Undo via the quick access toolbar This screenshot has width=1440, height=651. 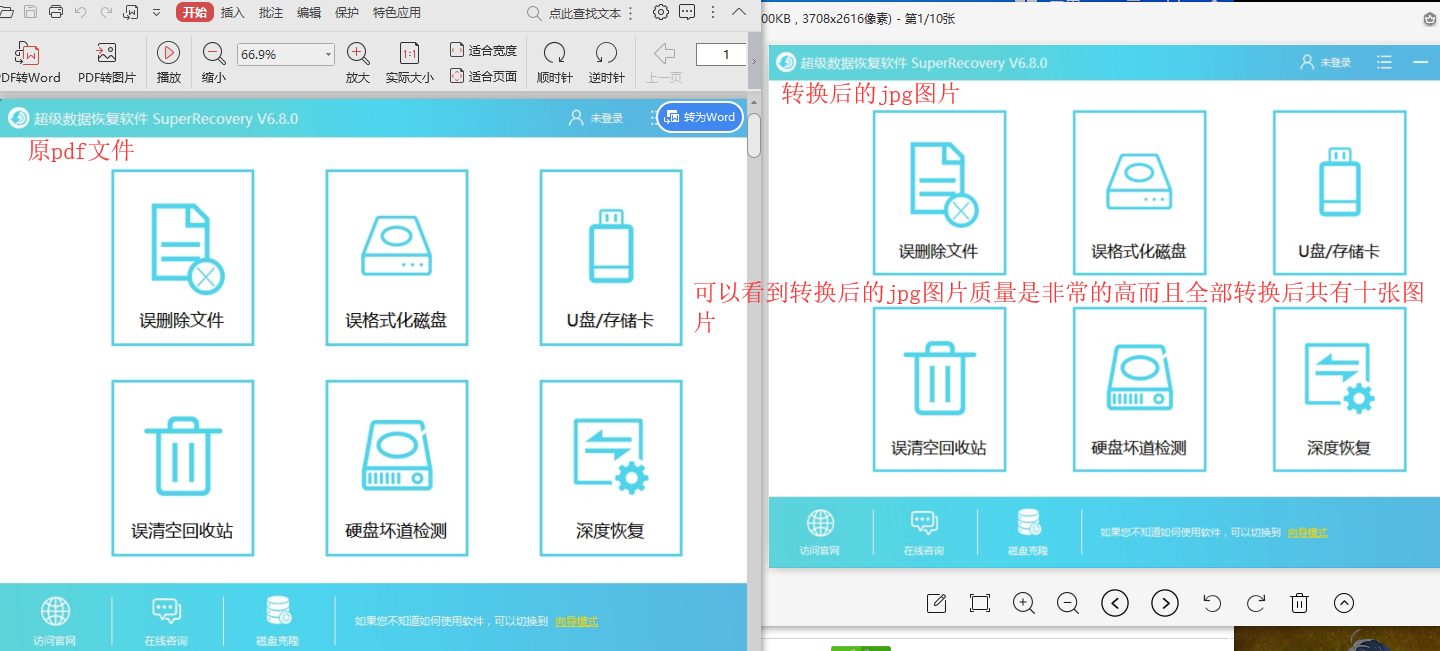81,12
